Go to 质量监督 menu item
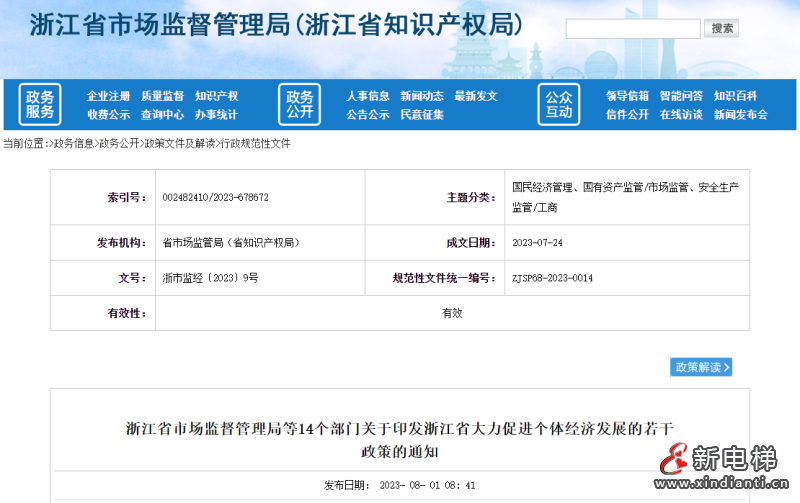The image size is (800, 503). pyautogui.click(x=162, y=96)
